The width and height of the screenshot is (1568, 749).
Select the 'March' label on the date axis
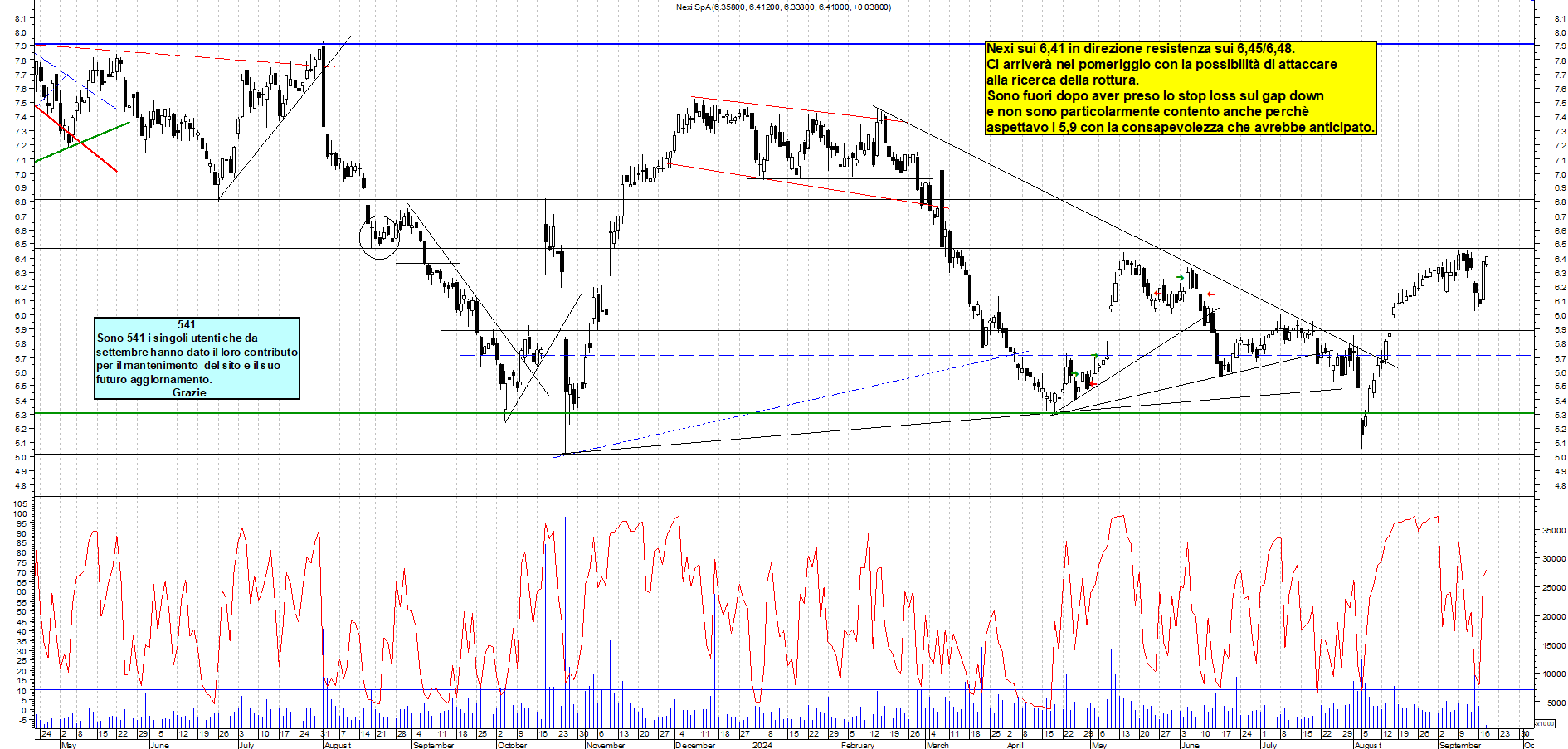937,745
